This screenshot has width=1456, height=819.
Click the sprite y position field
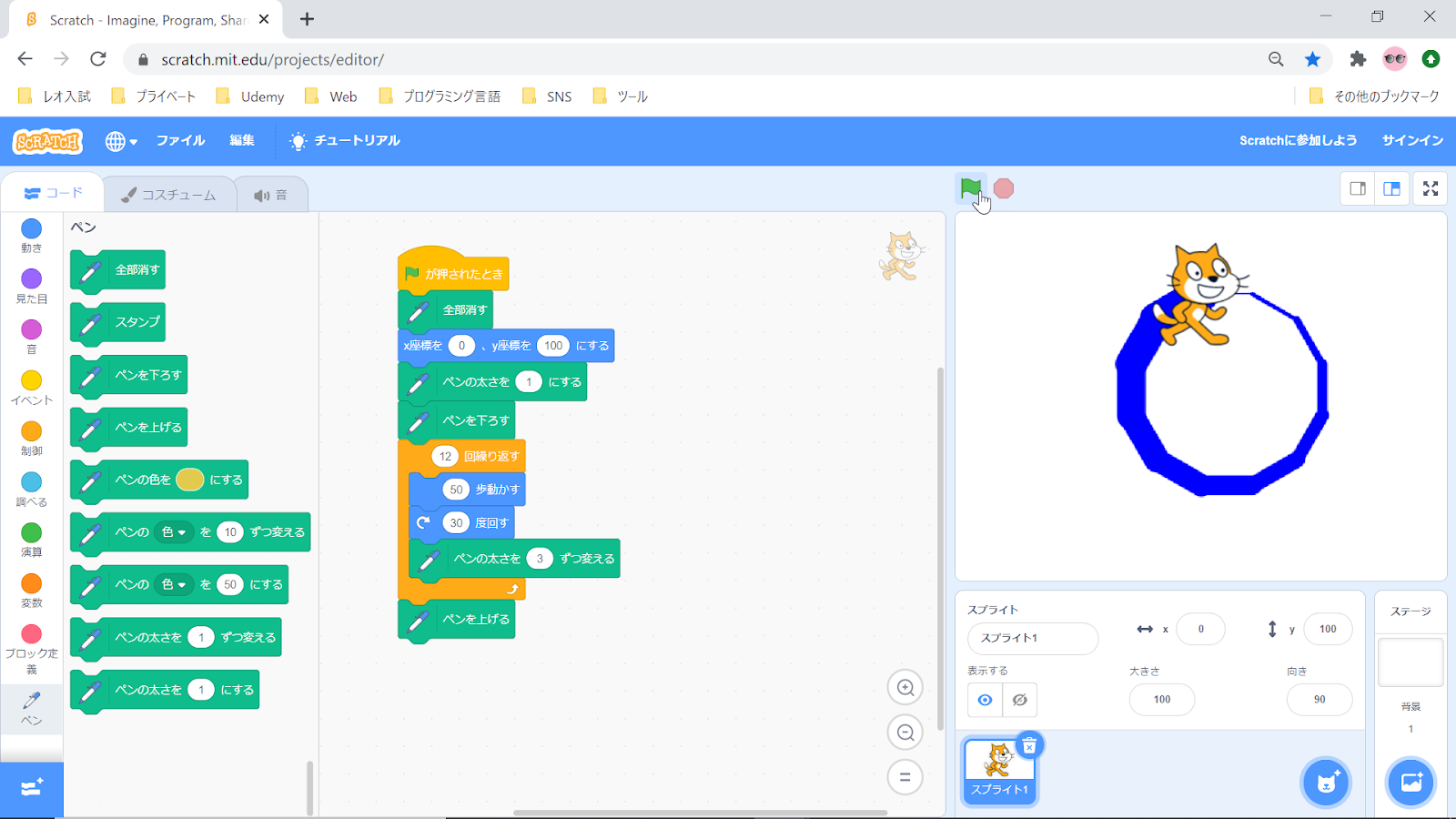point(1328,629)
